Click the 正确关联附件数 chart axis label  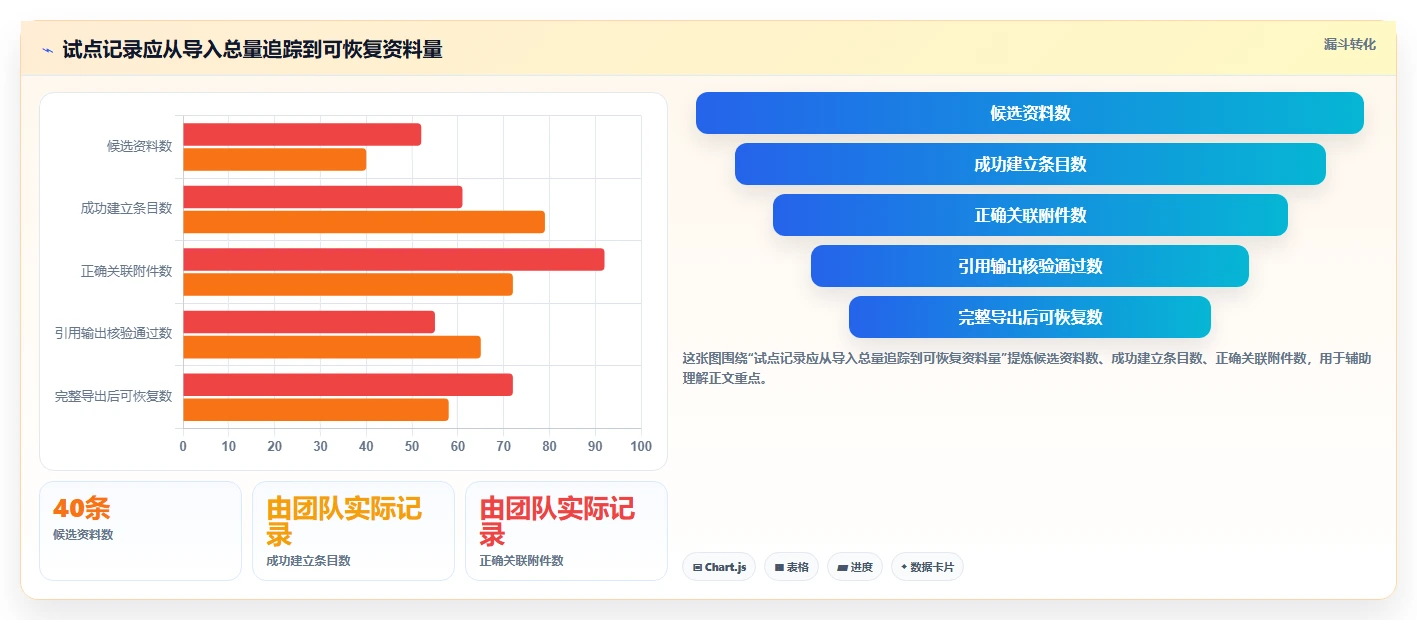(x=126, y=271)
